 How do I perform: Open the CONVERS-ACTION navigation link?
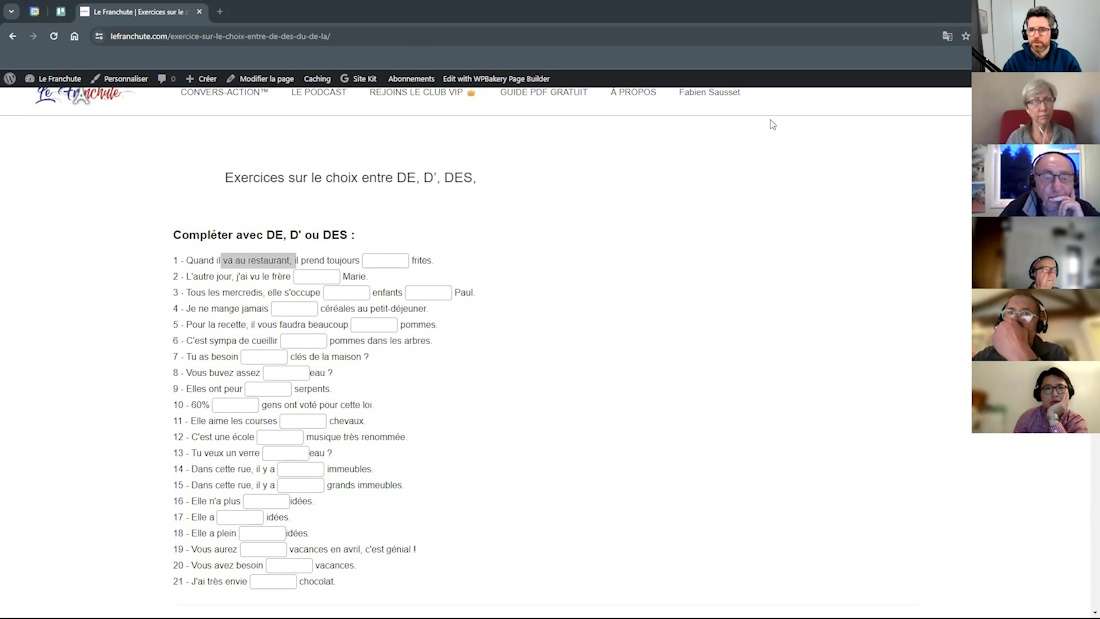224,92
